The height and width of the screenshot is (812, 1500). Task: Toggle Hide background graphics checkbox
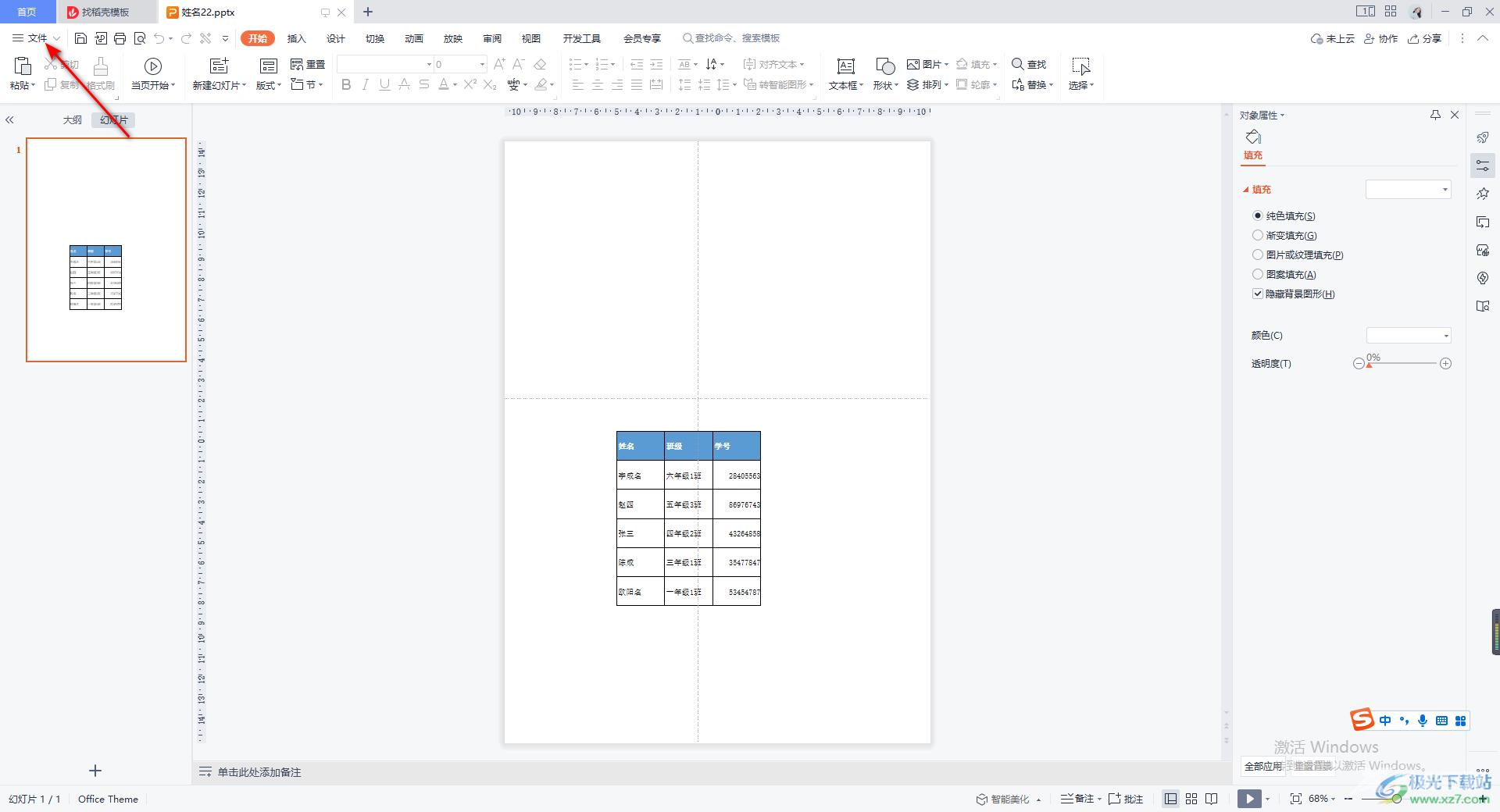coord(1257,294)
